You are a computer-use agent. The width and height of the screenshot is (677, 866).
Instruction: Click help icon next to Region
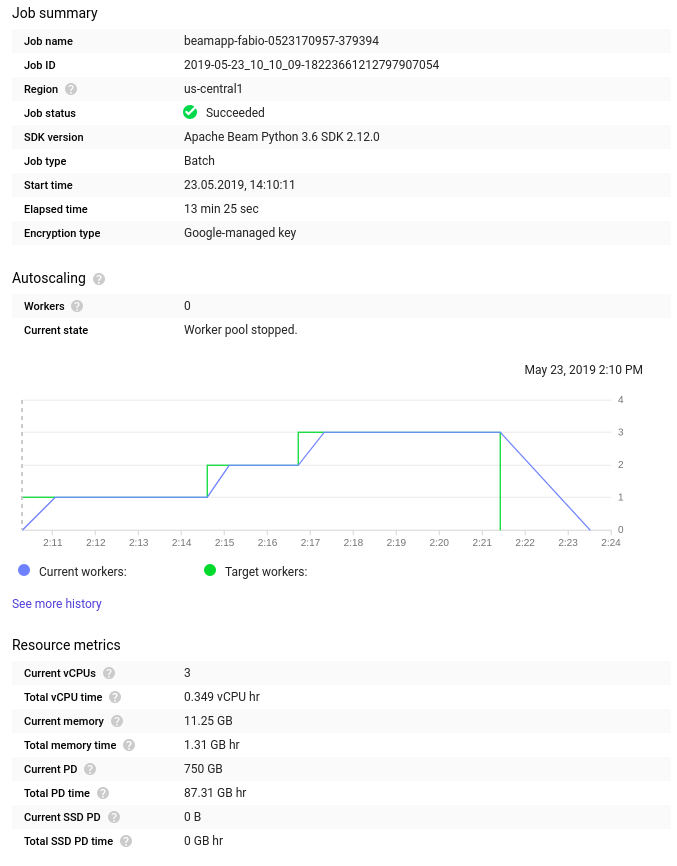[x=71, y=89]
